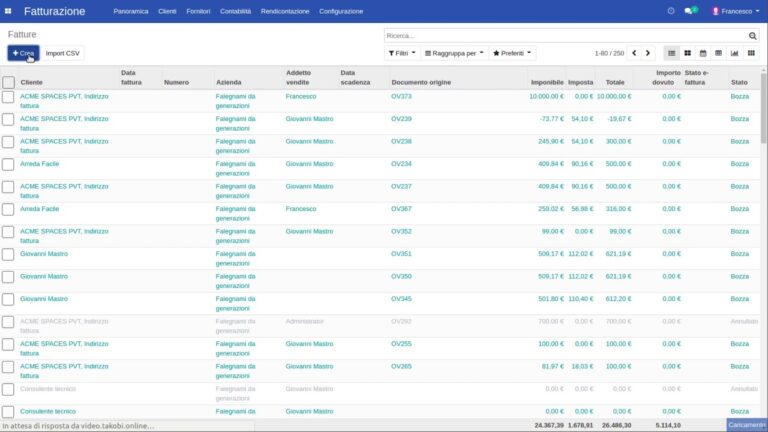Click the 10.000,00 € Imponibile cell

tap(546, 96)
